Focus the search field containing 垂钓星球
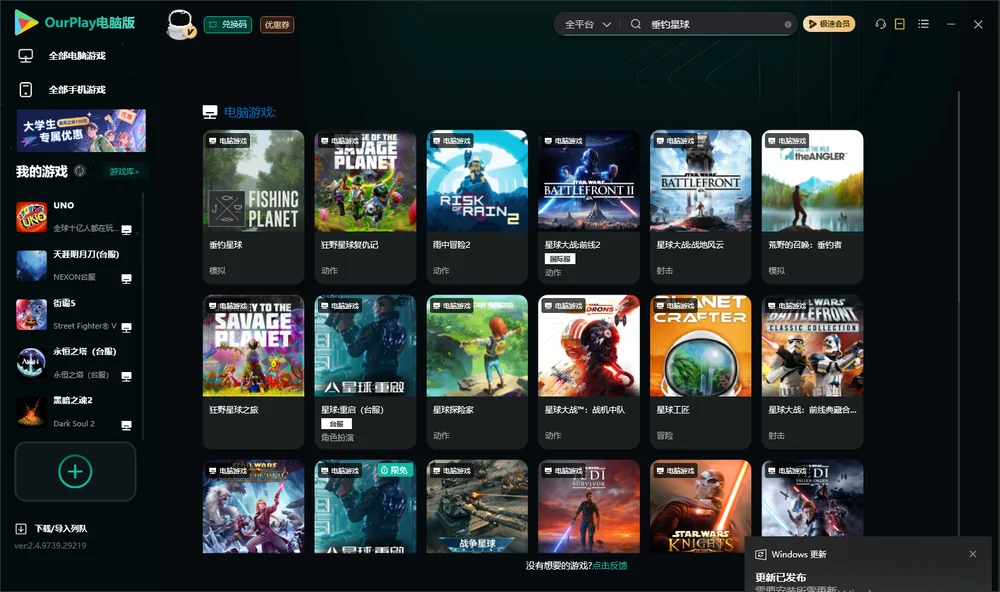Screen dimensions: 1000x592 [x=714, y=24]
